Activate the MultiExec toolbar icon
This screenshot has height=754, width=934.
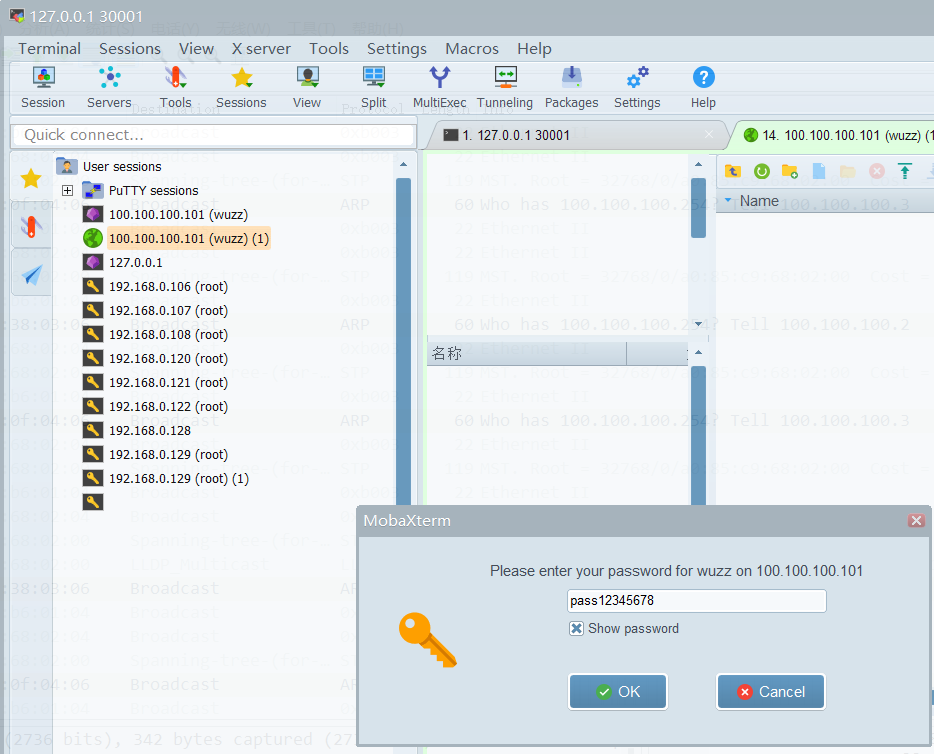coord(440,77)
